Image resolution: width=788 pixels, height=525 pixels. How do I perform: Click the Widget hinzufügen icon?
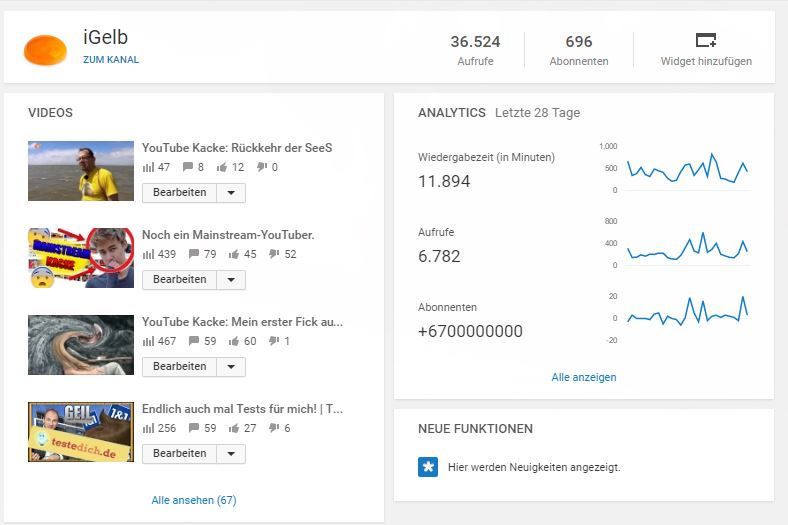coord(706,41)
